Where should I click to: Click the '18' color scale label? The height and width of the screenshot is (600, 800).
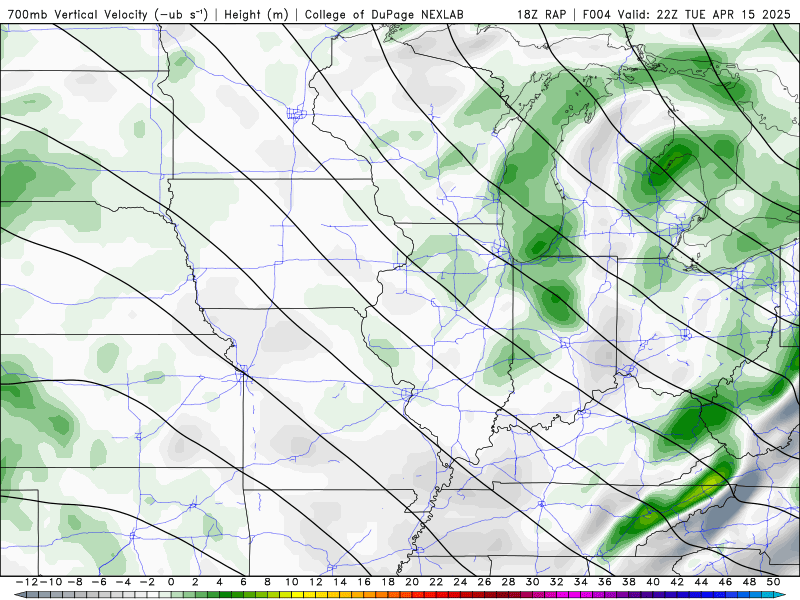pos(388,582)
